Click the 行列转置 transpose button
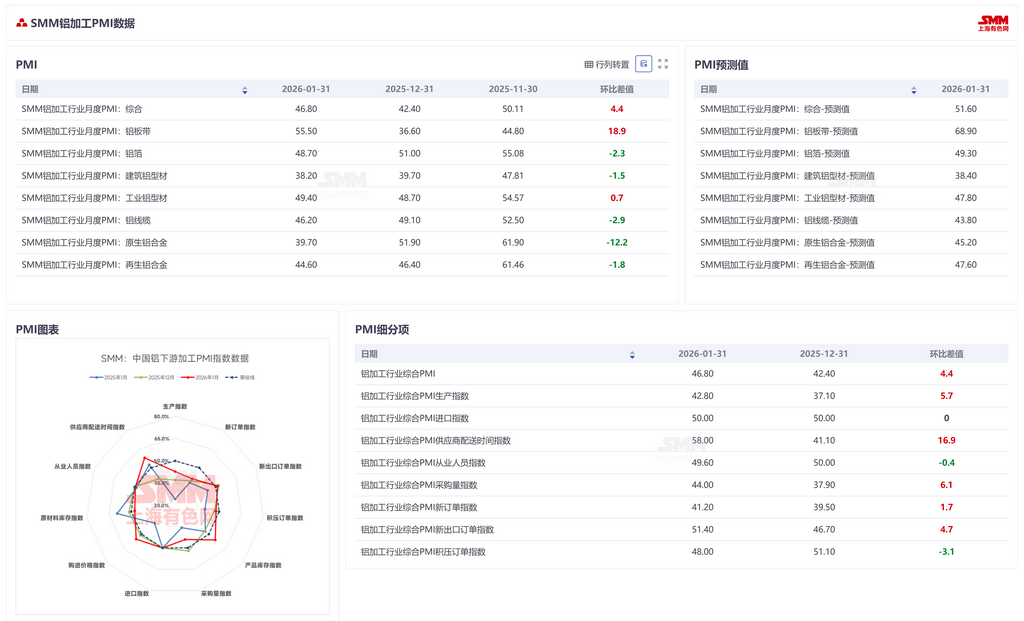 607,65
